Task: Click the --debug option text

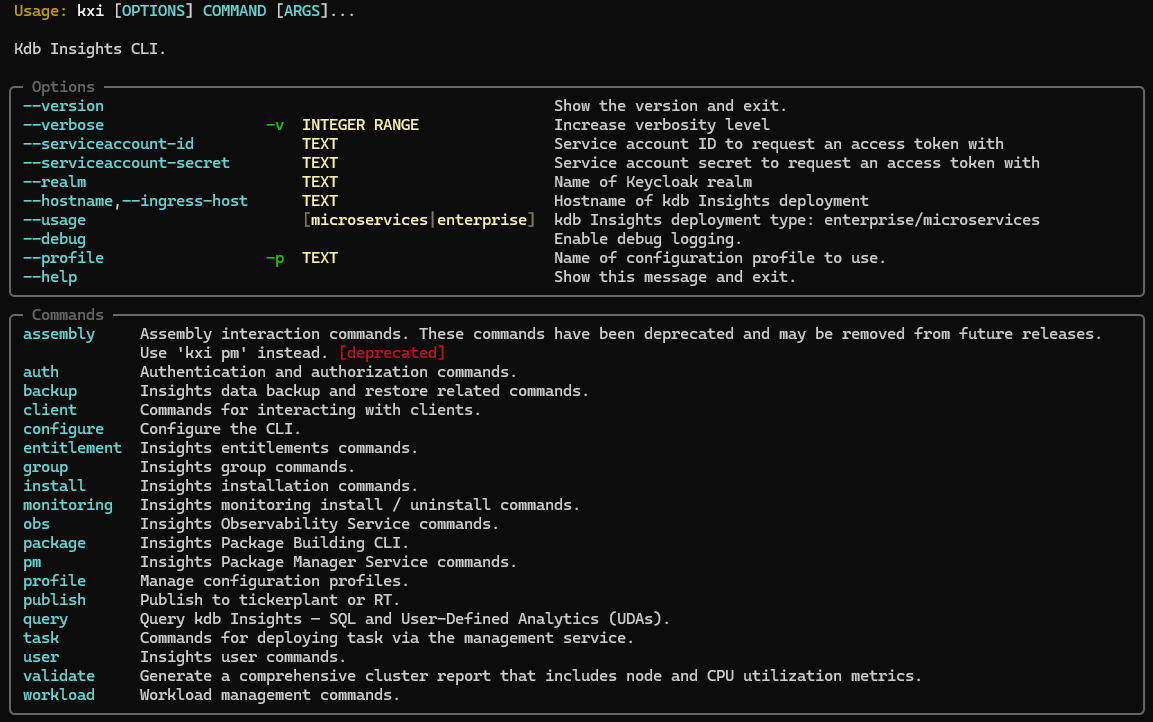Action: 54,240
